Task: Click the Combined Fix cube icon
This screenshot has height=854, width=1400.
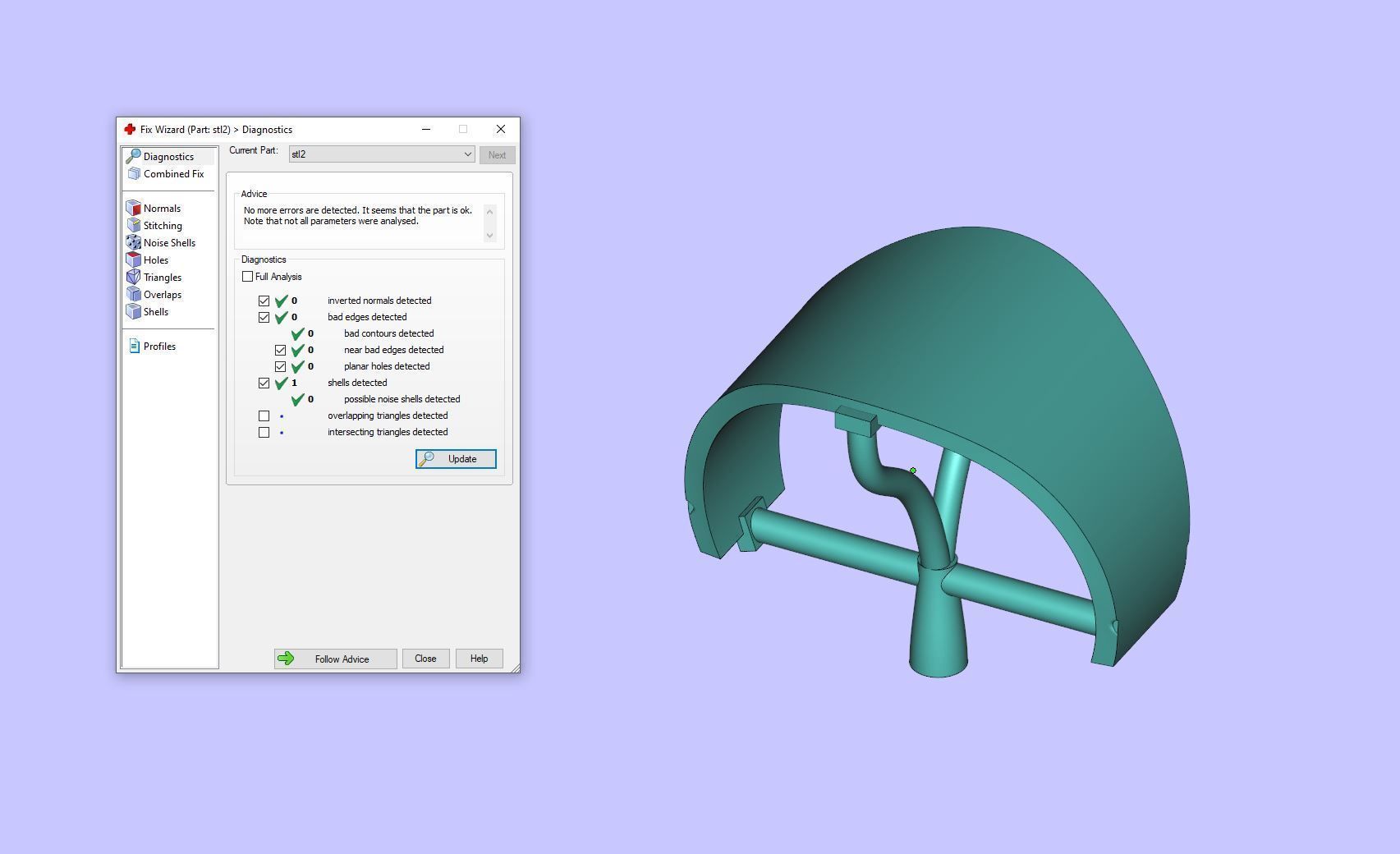Action: (135, 174)
